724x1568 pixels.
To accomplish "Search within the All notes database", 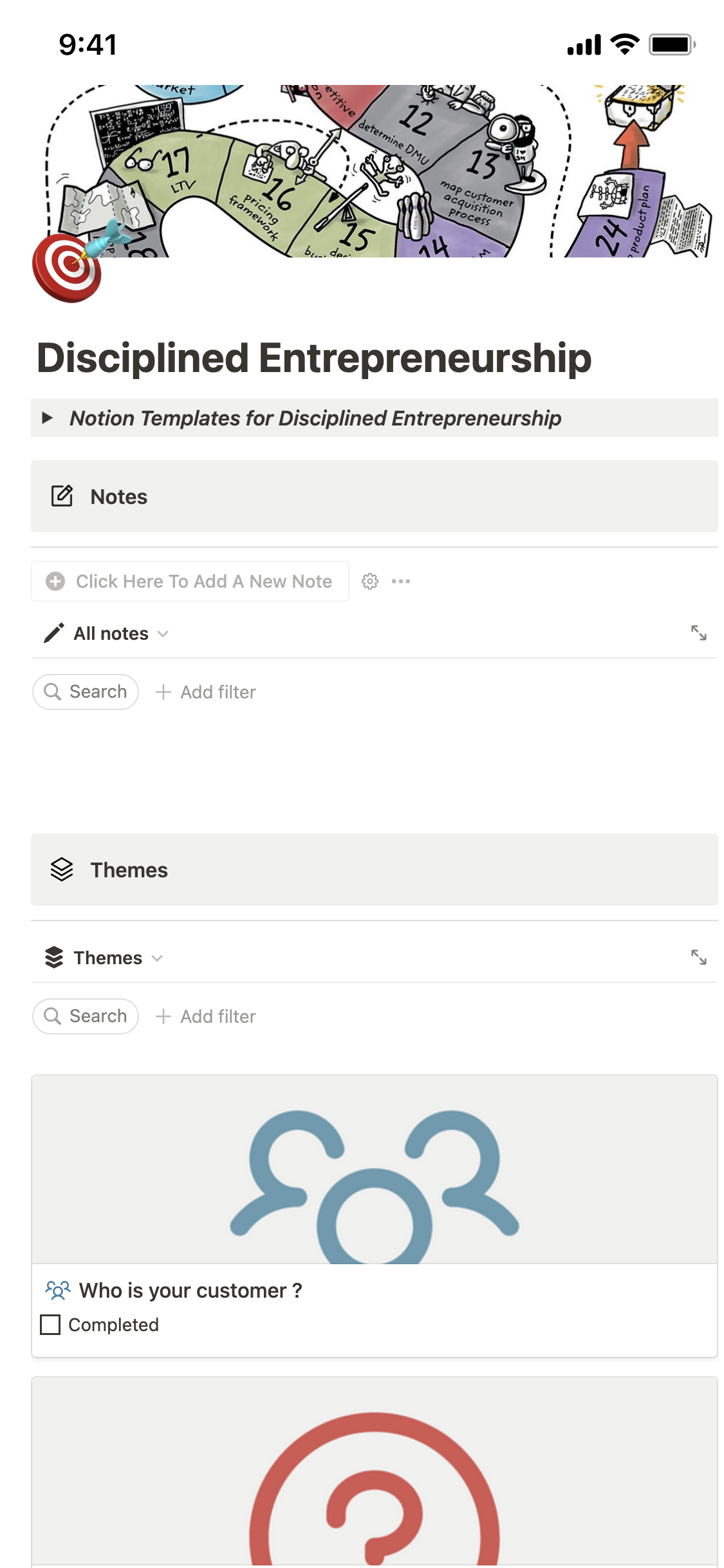I will (86, 692).
